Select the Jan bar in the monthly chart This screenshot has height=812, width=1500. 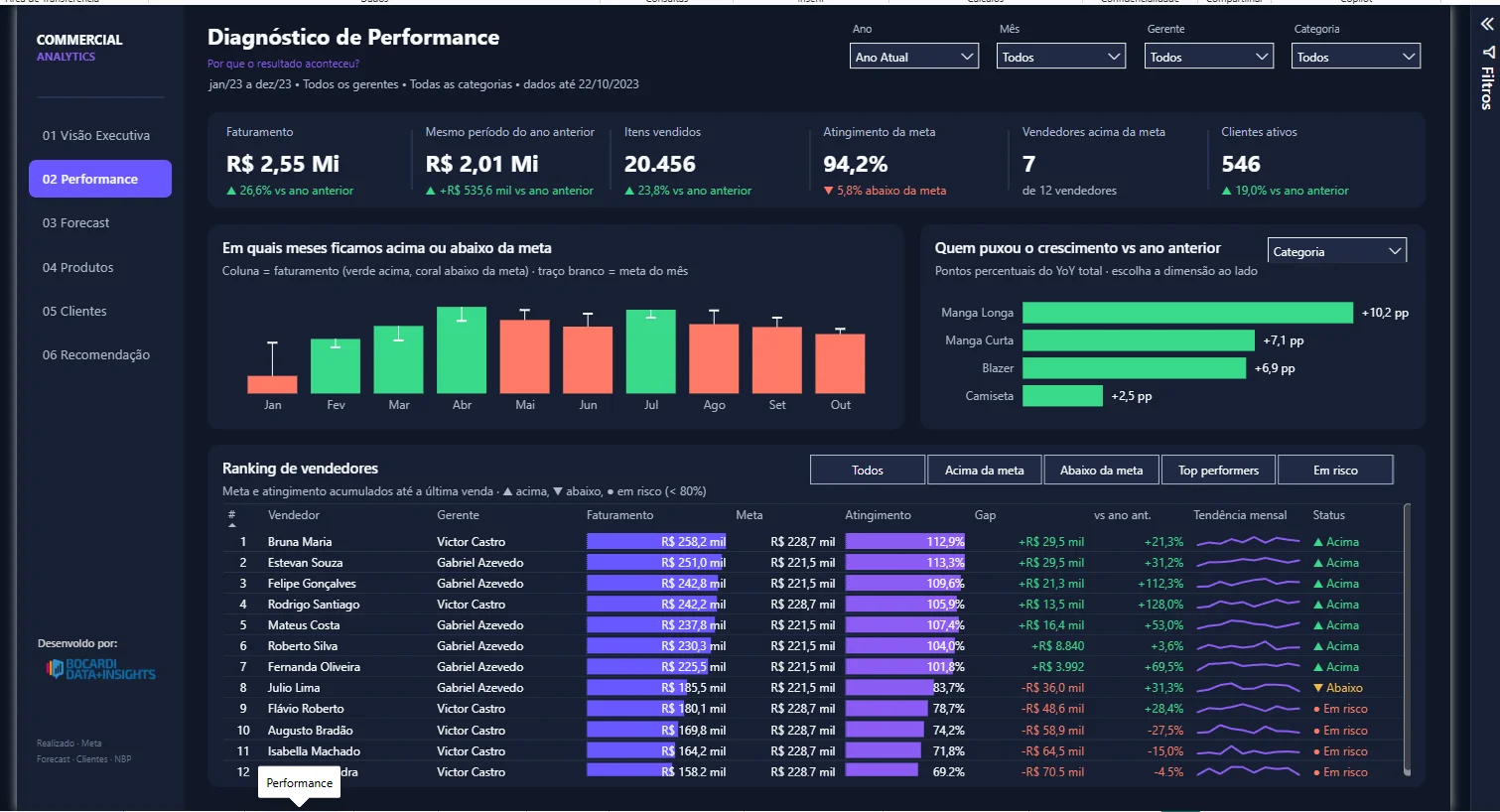point(272,385)
